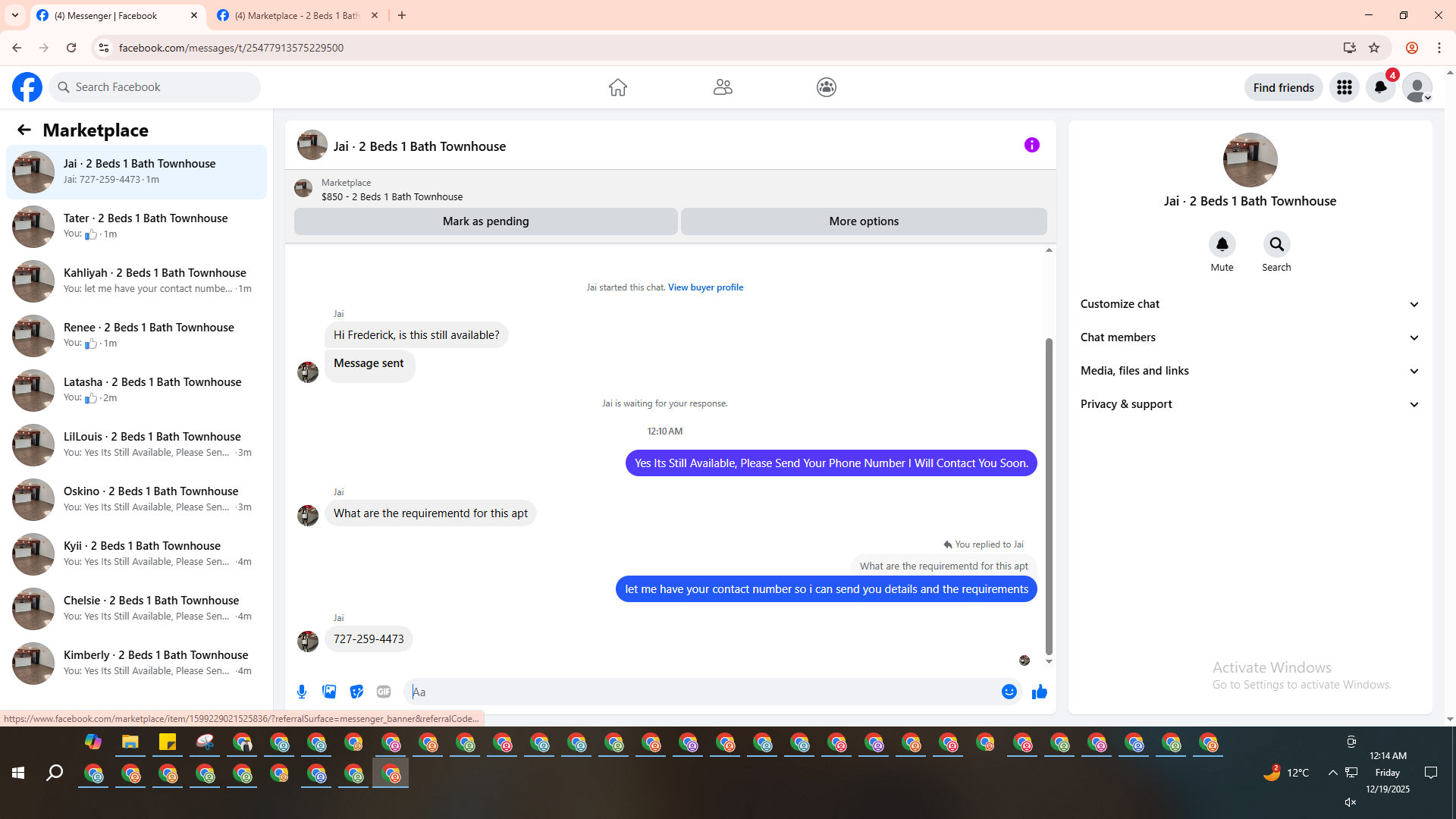1456x819 pixels.
Task: Switch to the Marketplace browser tab
Action: point(297,15)
